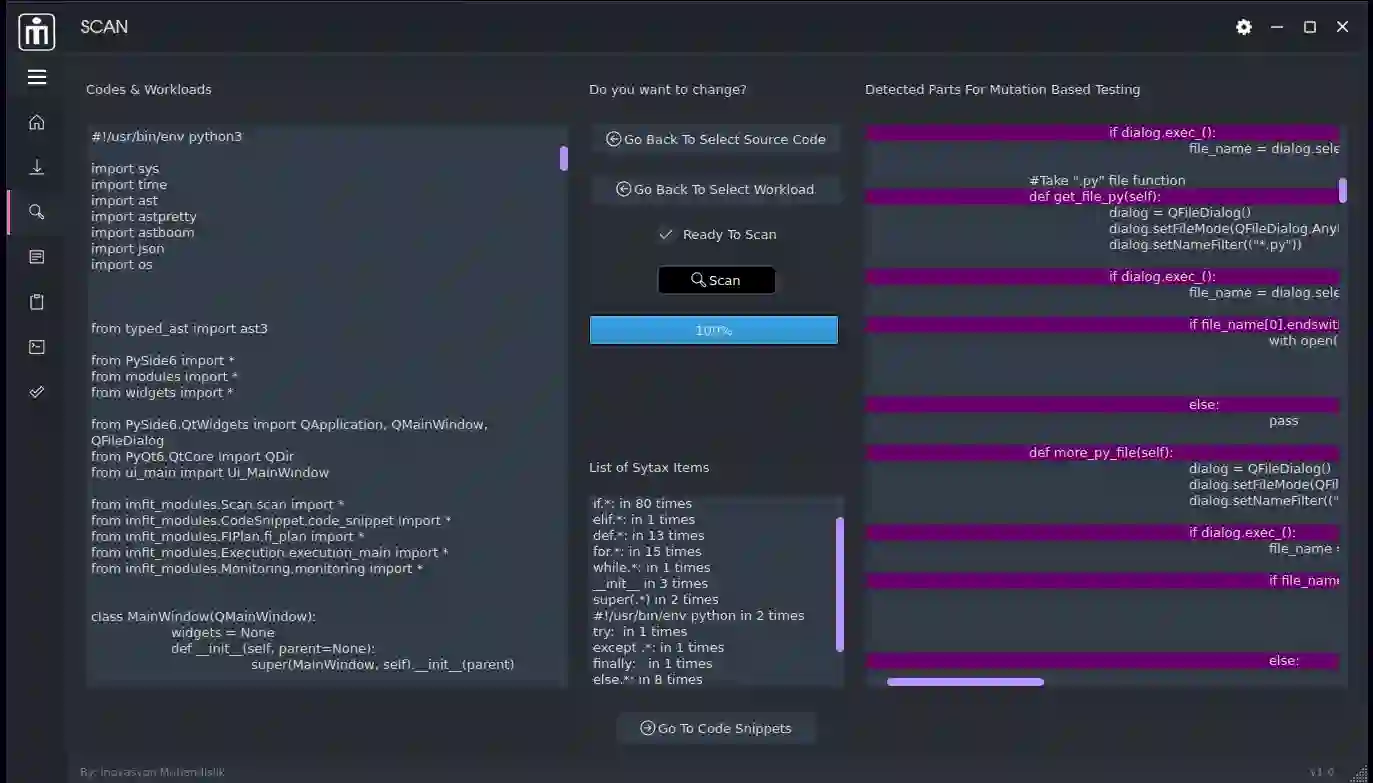Click the resize grip in the bottom-right corner

click(1358, 772)
